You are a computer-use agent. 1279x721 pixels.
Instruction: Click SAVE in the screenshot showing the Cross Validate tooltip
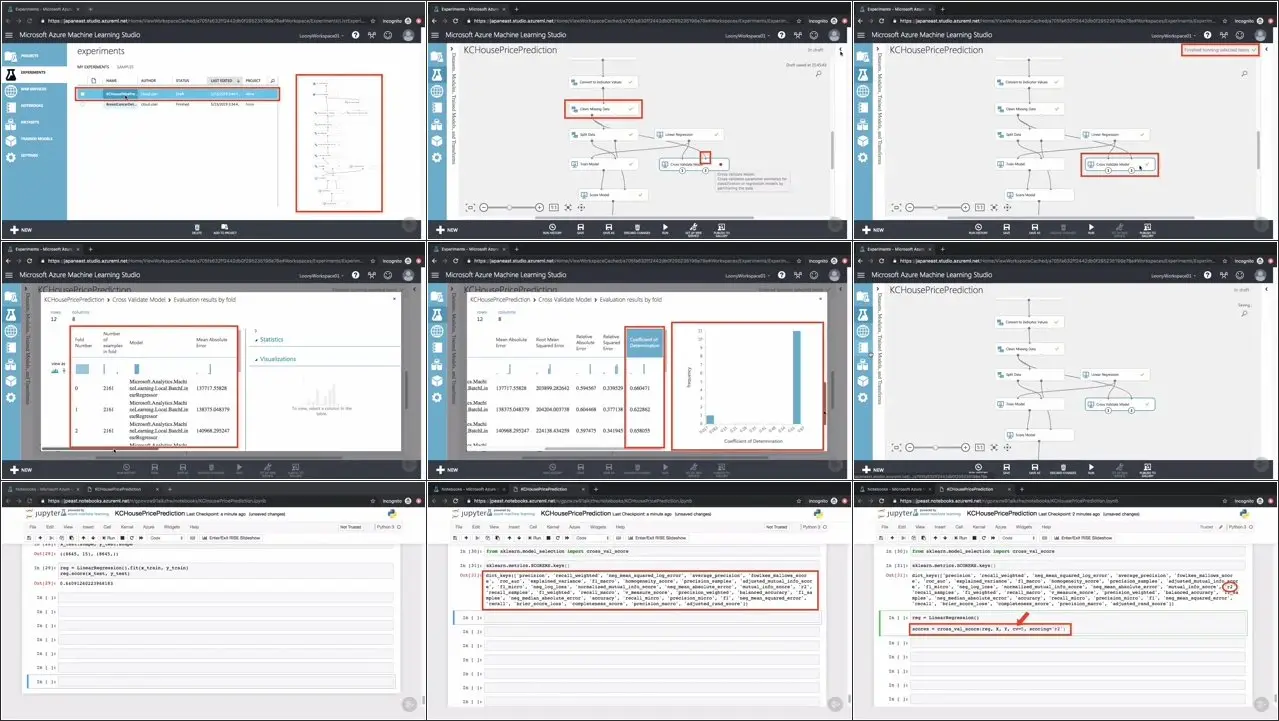(x=581, y=229)
